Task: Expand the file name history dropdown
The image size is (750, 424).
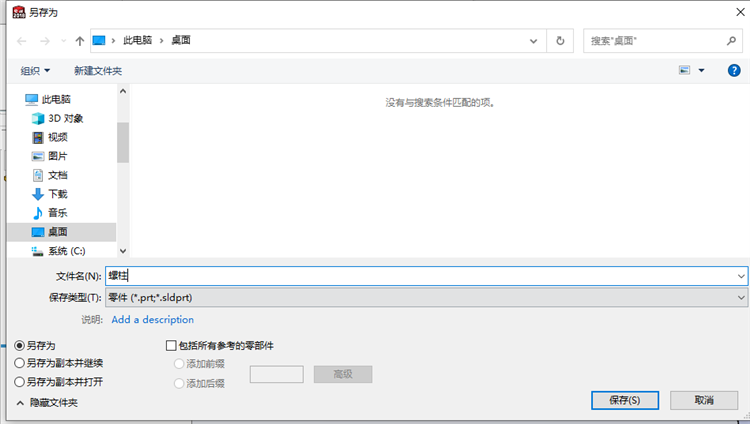Action: coord(741,276)
